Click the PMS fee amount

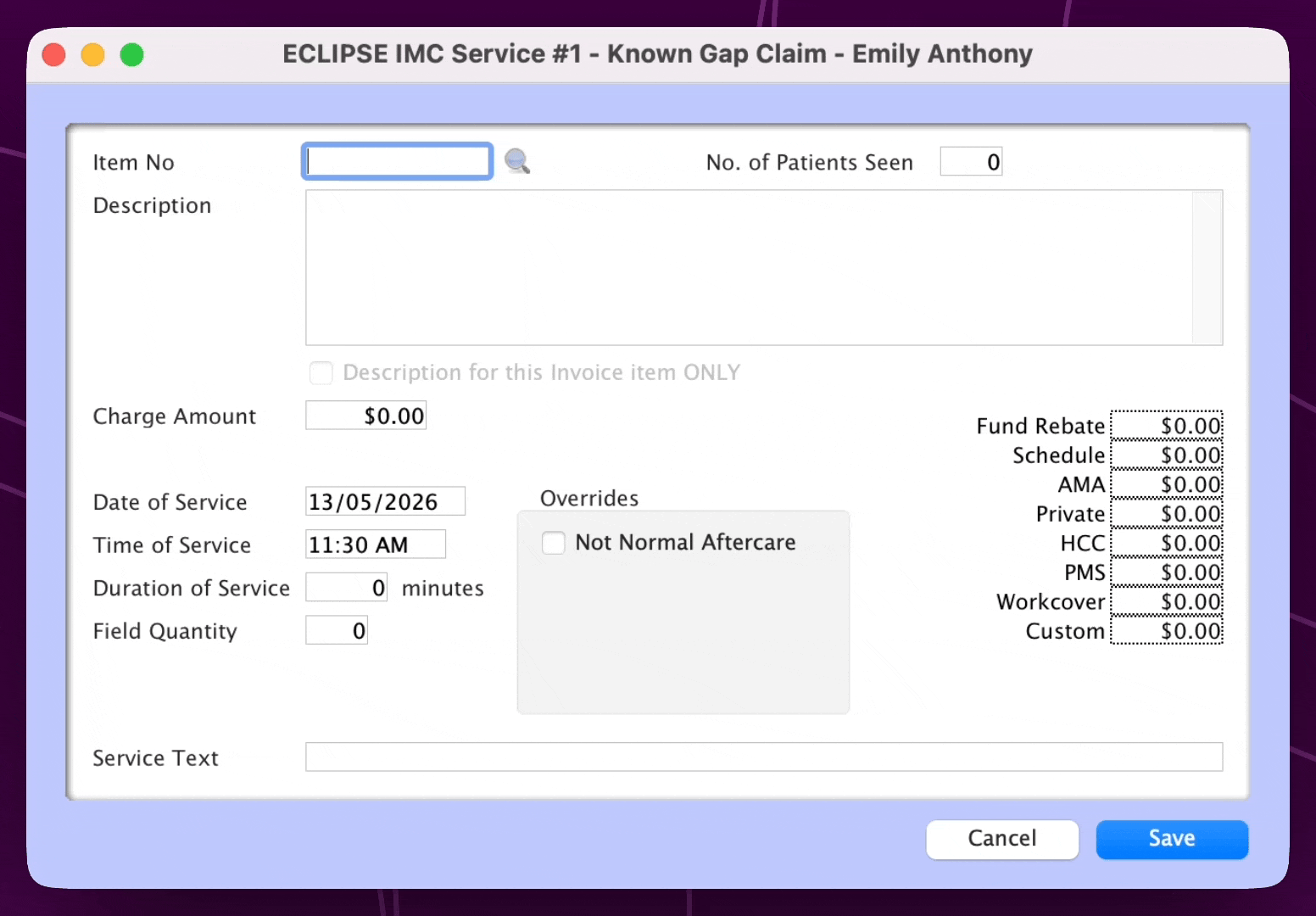(x=1167, y=572)
